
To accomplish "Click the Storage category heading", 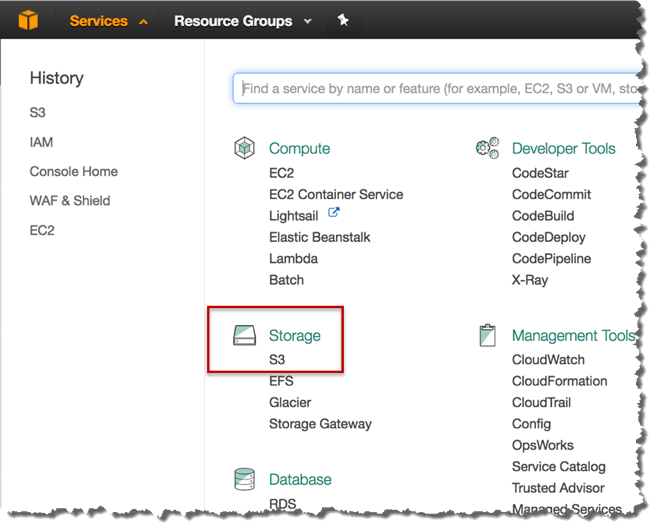I will click(295, 336).
